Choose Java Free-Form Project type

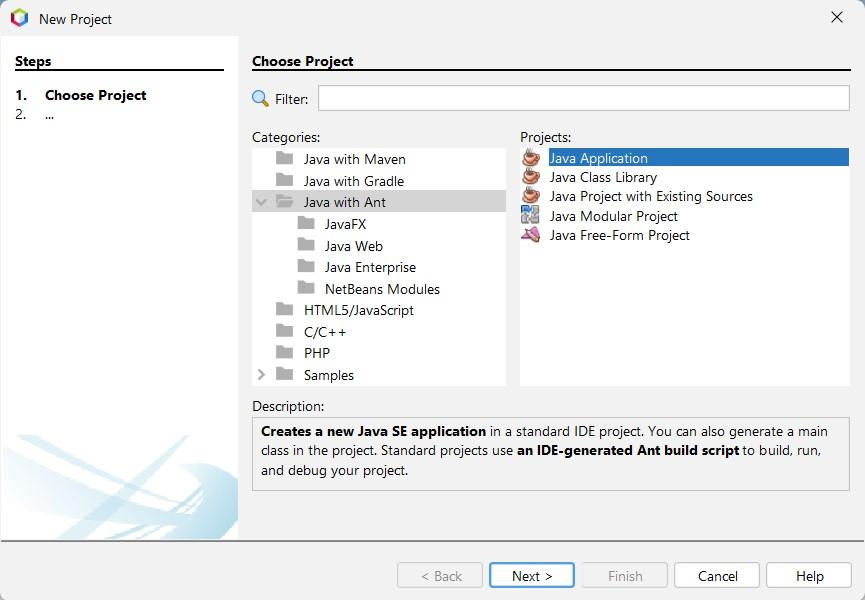(620, 235)
